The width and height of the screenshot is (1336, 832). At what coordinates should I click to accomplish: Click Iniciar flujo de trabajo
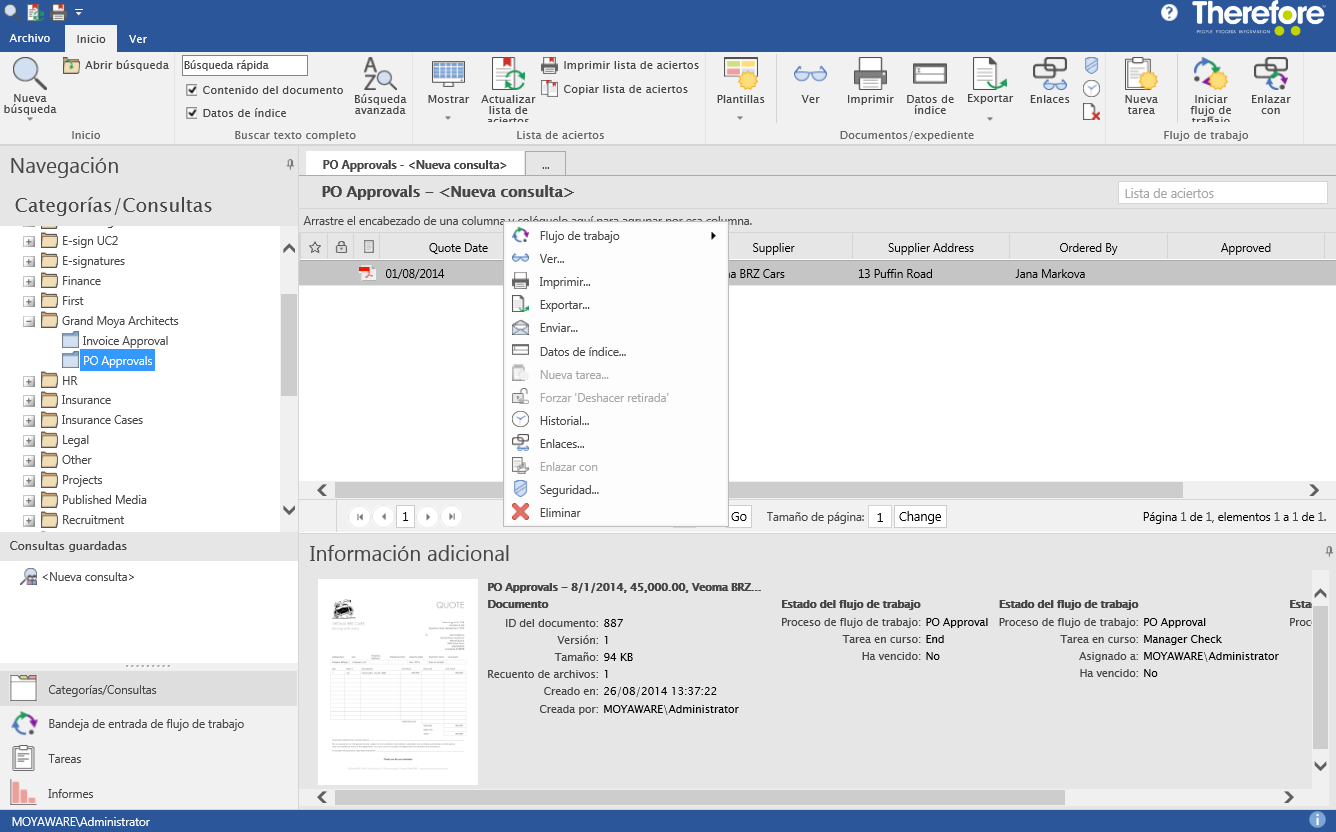pos(1210,90)
